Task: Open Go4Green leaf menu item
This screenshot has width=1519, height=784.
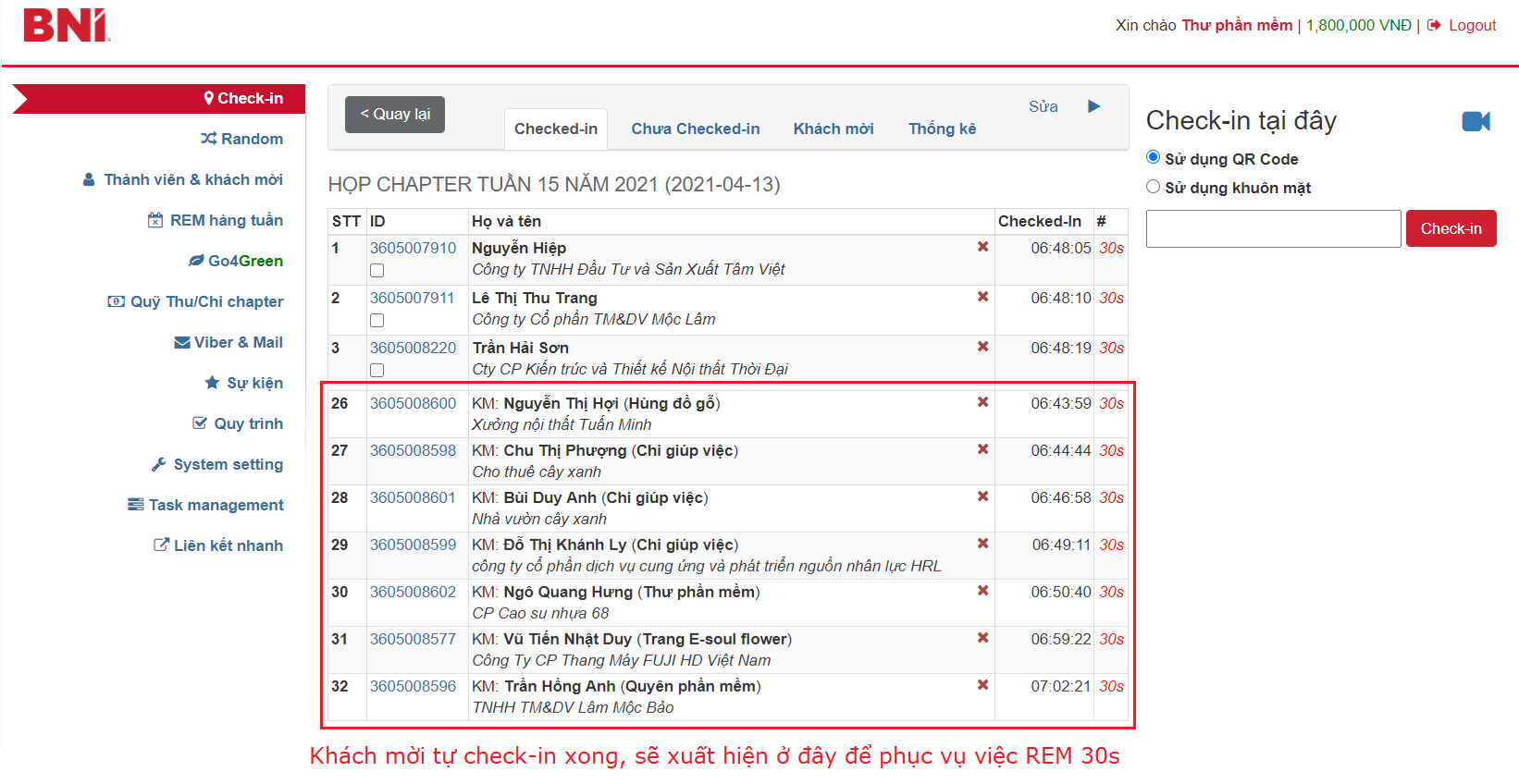Action: [x=236, y=261]
